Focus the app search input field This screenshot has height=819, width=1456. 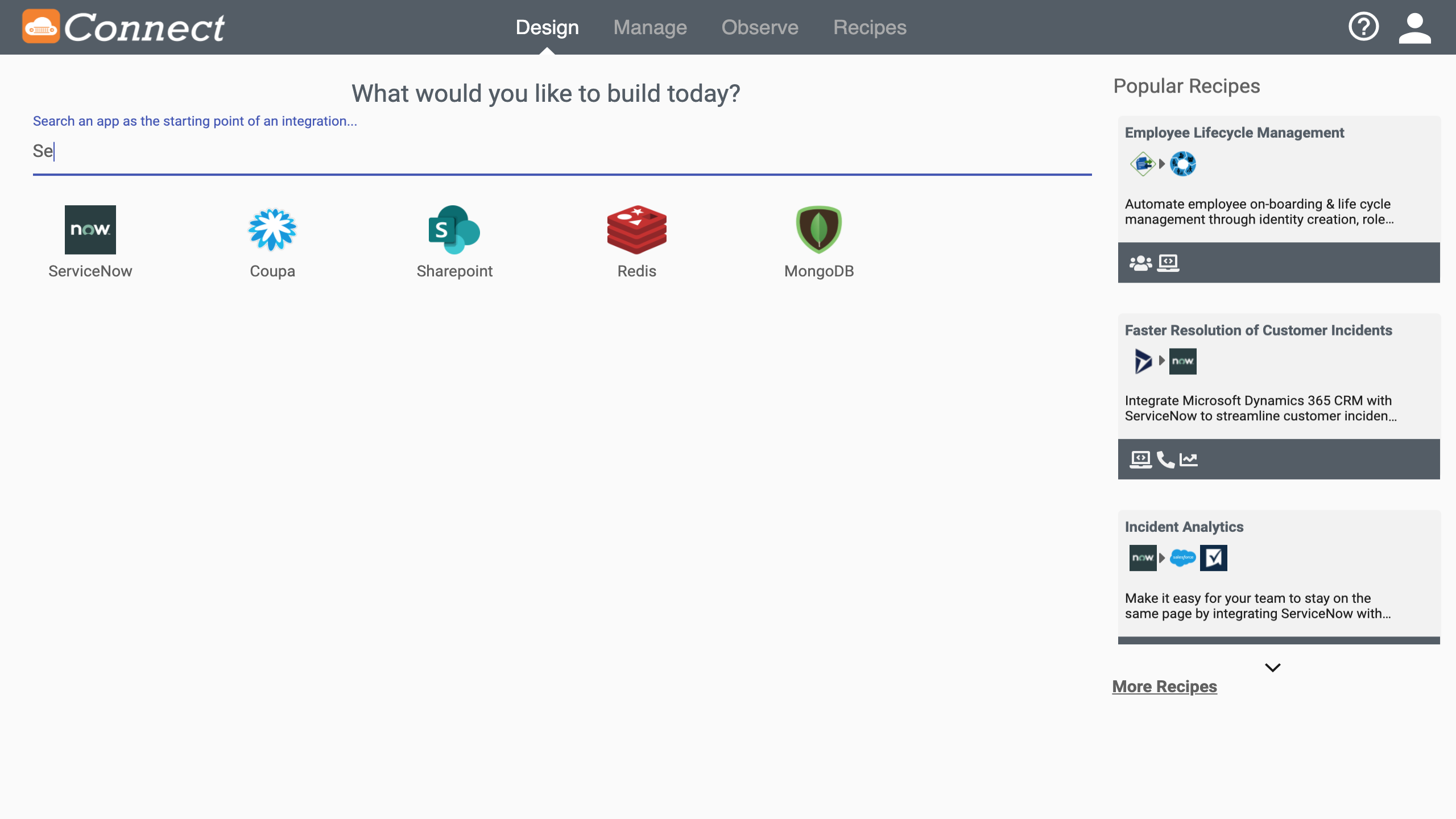(x=562, y=151)
